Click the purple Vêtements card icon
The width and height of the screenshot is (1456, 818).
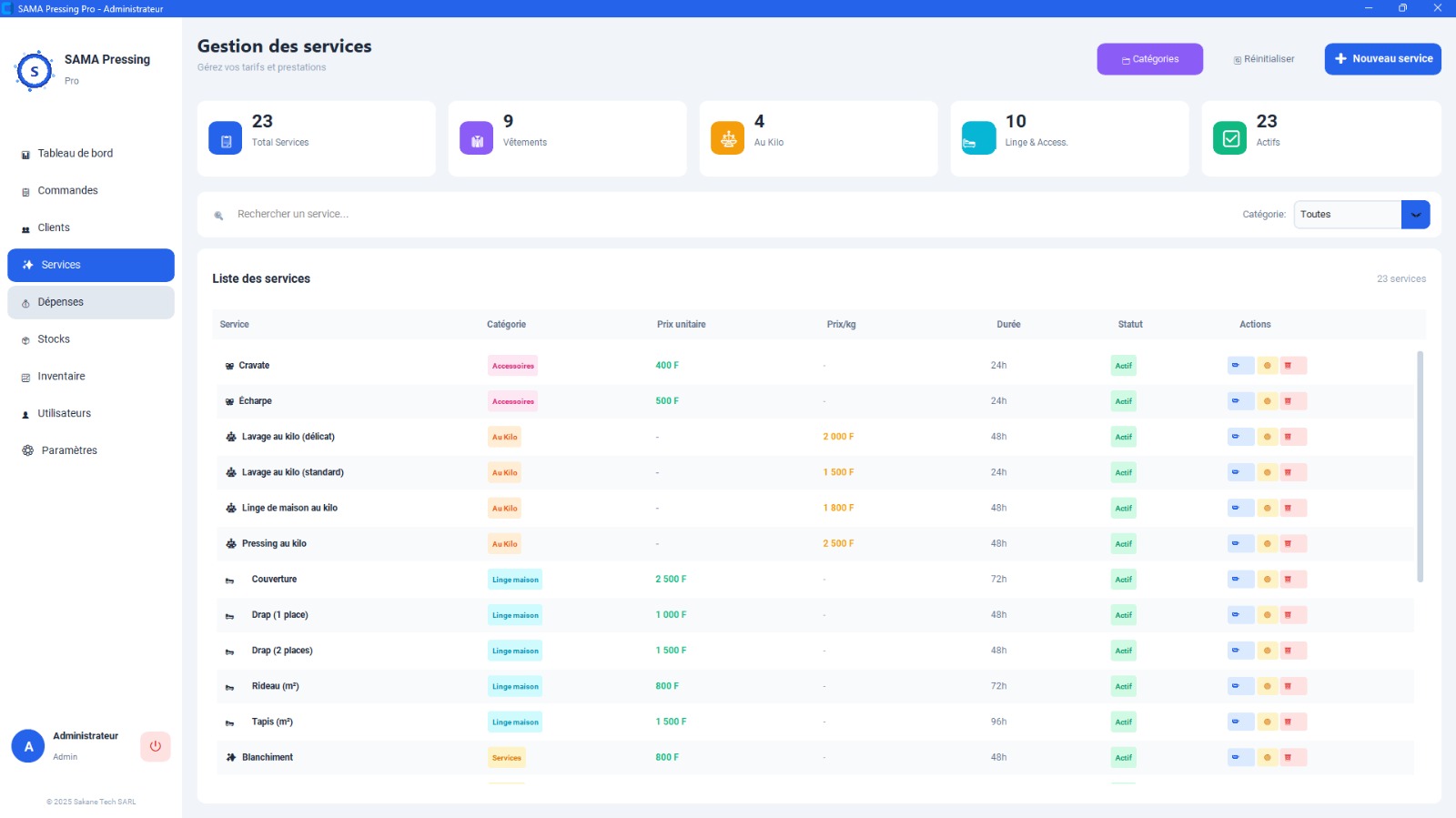(476, 138)
